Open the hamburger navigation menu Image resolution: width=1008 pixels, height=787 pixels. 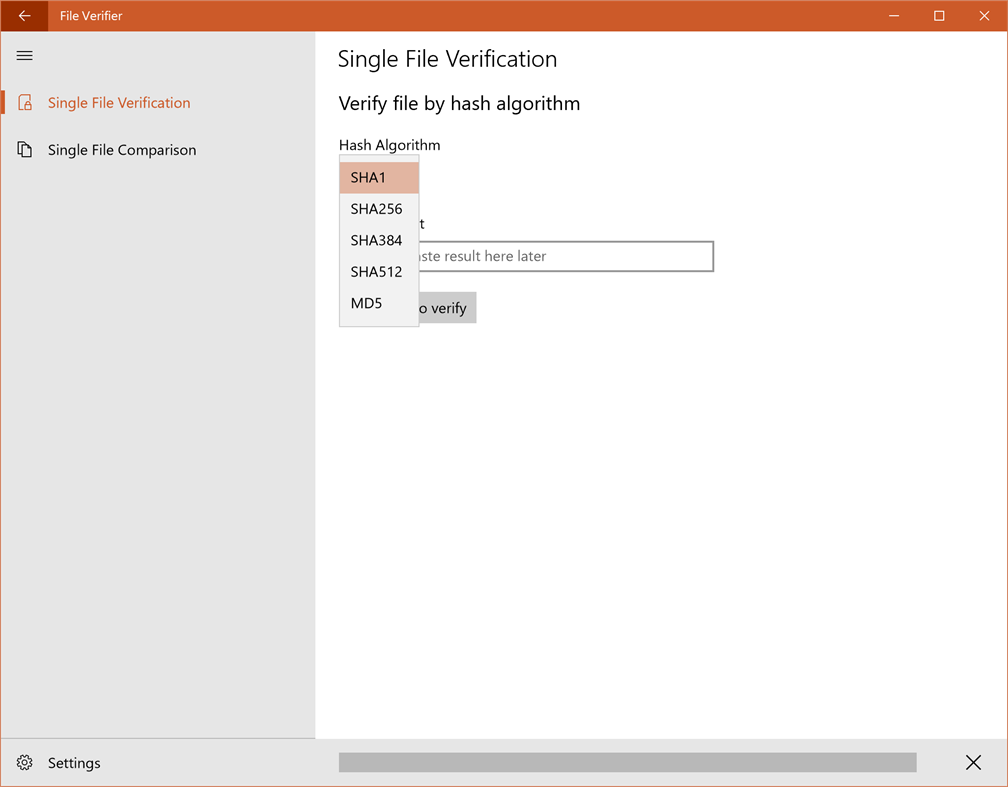click(x=24, y=55)
